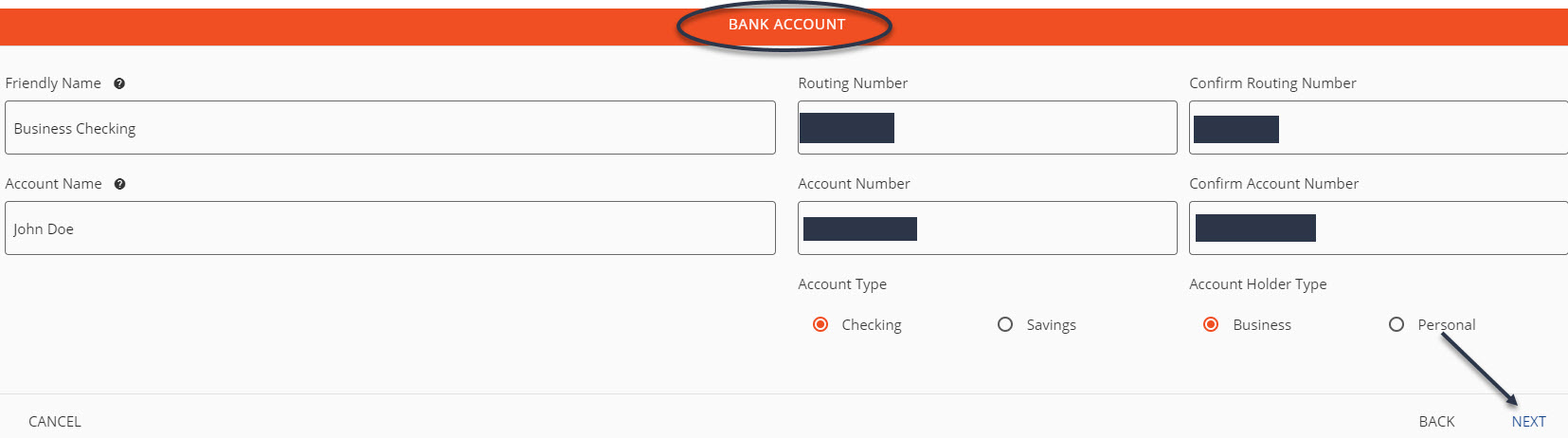Click the Confirm Account Number field label
This screenshot has width=1568, height=438.
[x=1274, y=184]
